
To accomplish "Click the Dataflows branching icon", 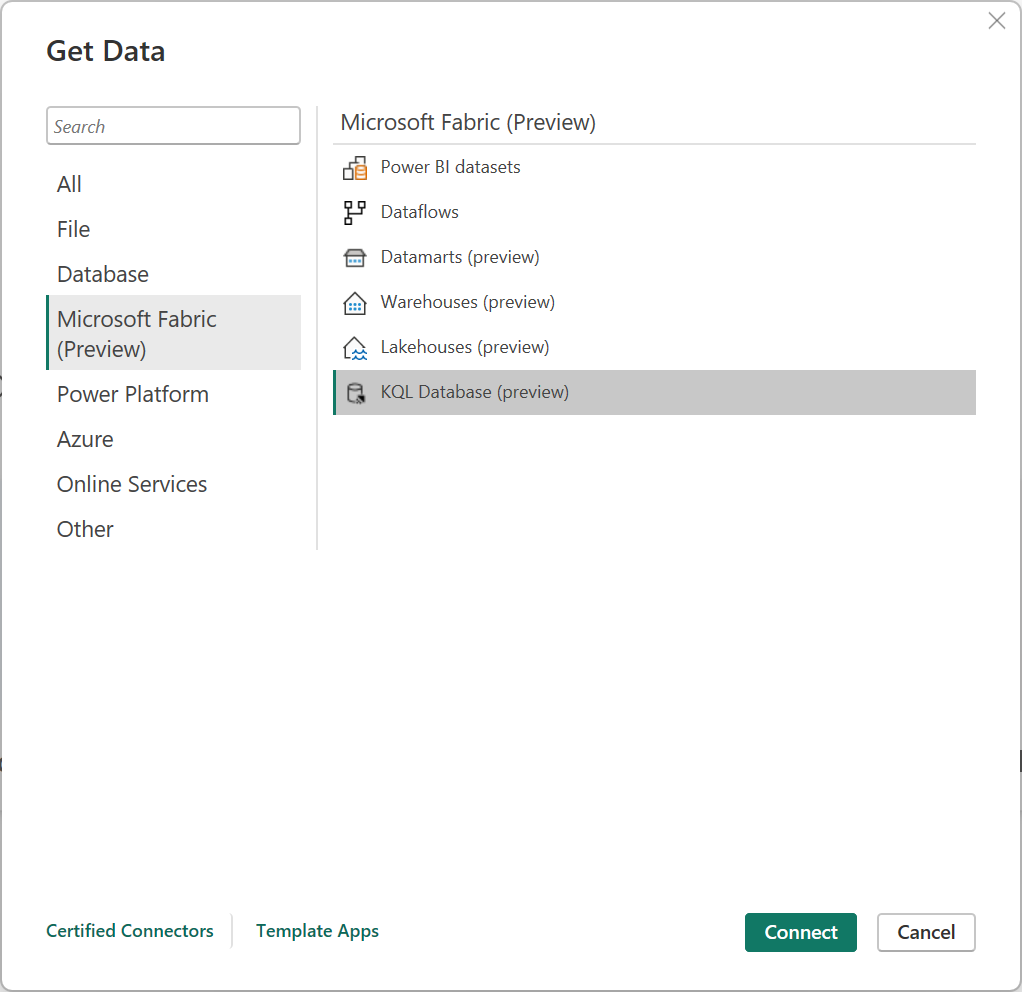I will [355, 212].
